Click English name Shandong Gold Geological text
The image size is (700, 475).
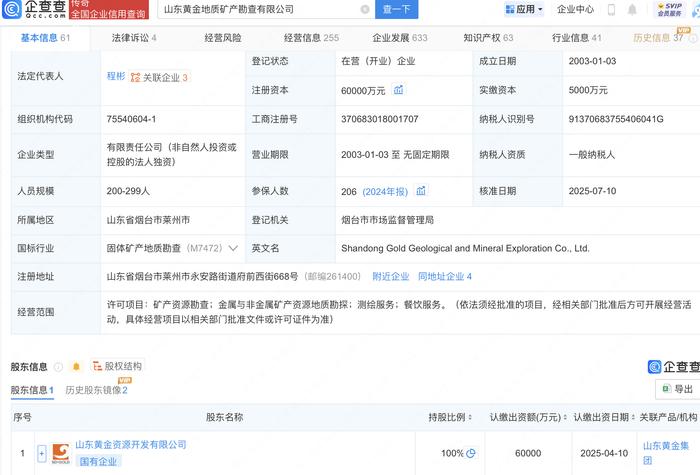[x=465, y=248]
